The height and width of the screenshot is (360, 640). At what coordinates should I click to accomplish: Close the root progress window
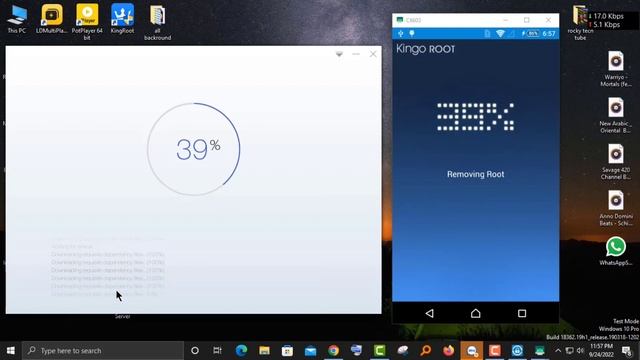[x=373, y=54]
